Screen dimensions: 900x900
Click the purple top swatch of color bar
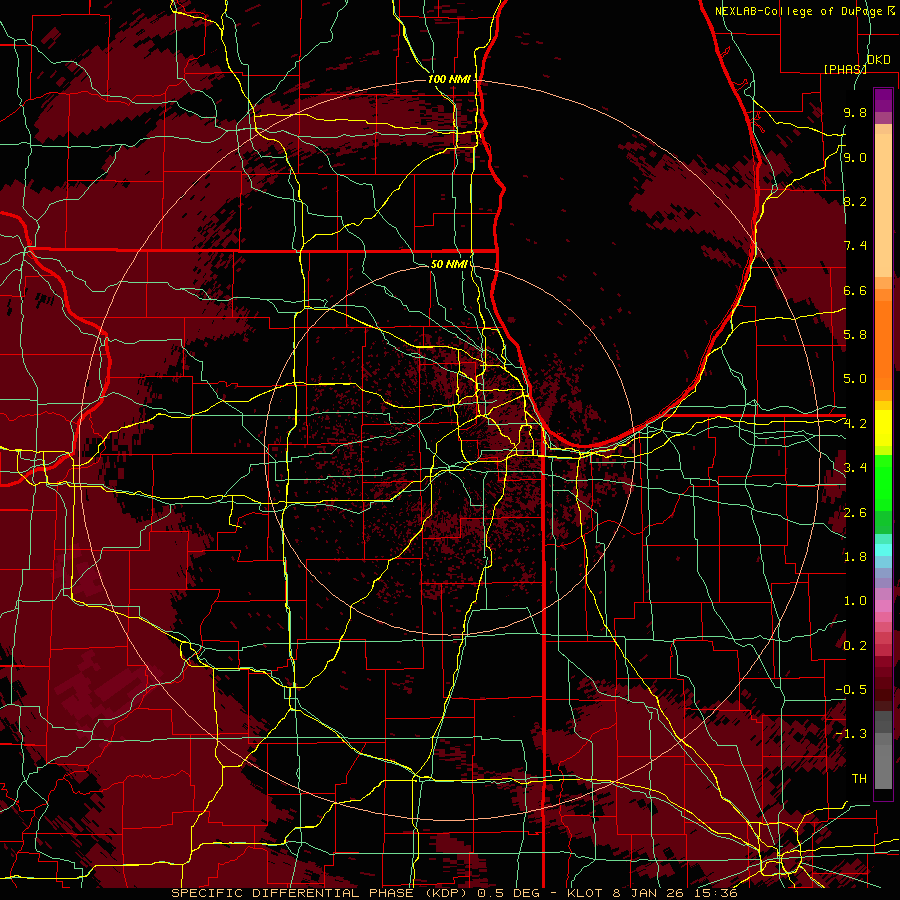(x=883, y=100)
